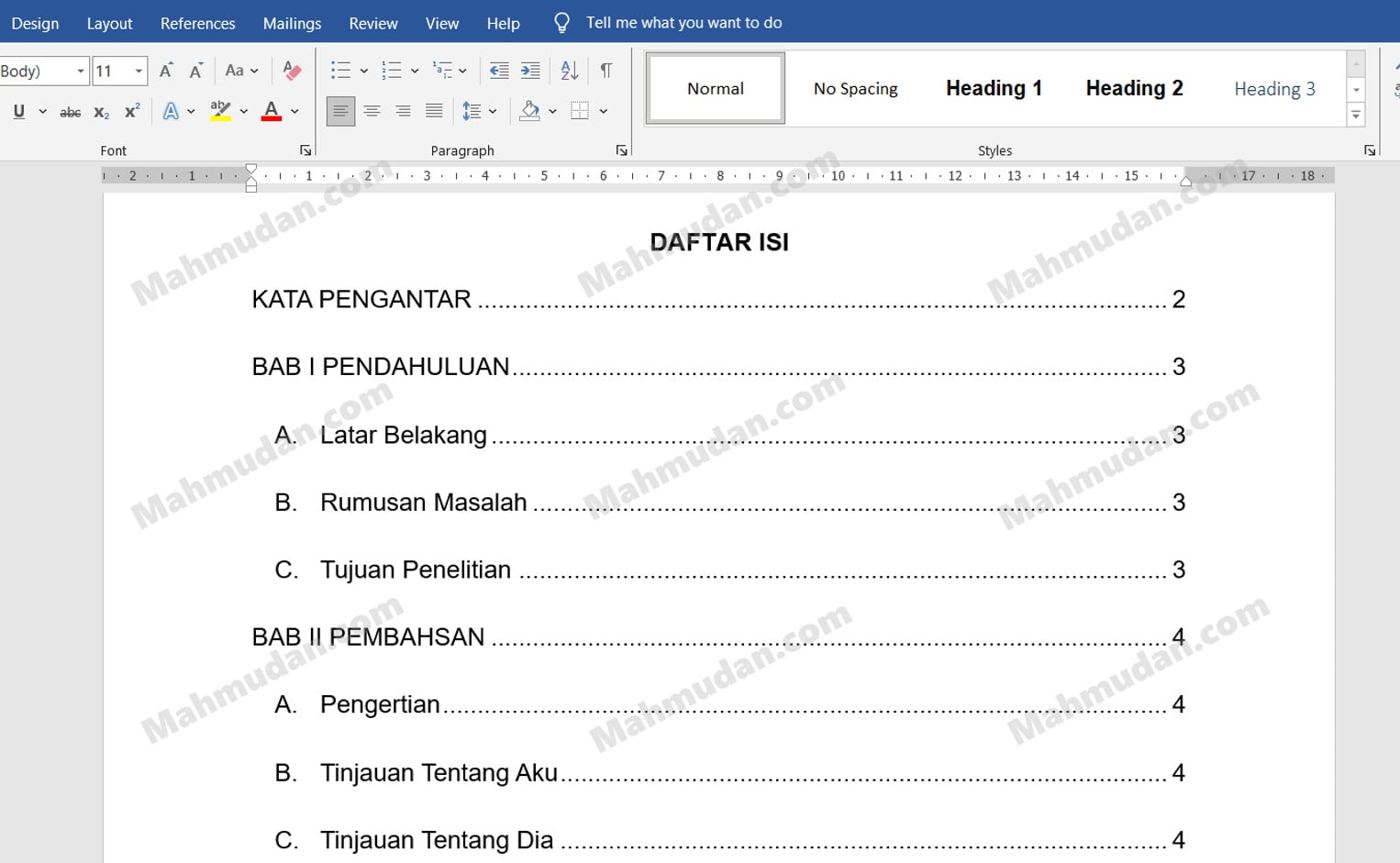Open the Change Case menu
1400x863 pixels.
coord(241,71)
